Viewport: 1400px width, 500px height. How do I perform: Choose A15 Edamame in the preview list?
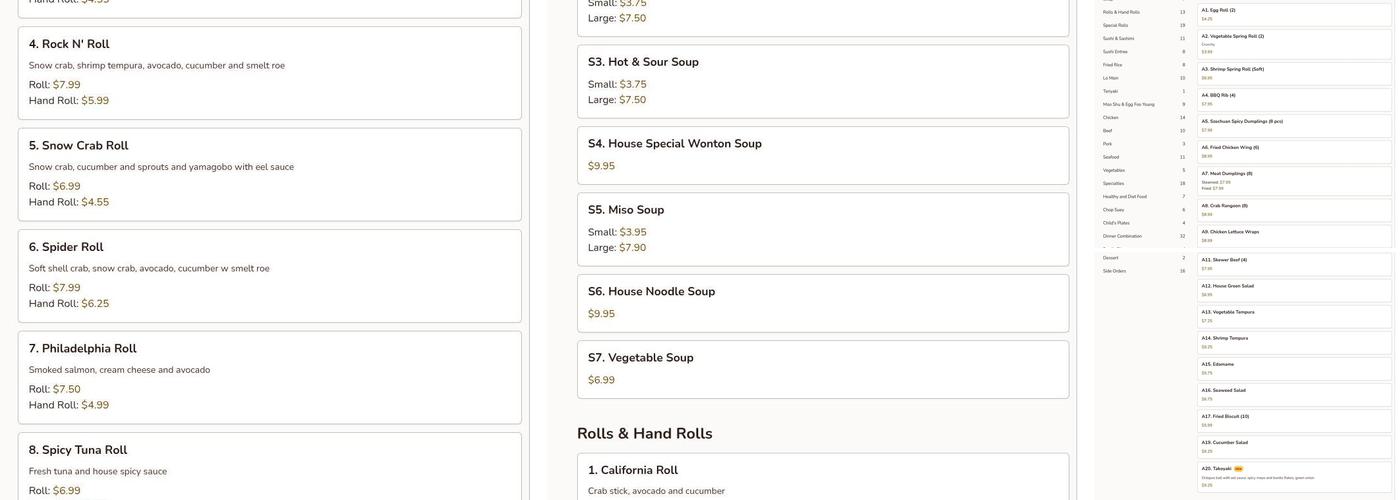tap(1294, 368)
